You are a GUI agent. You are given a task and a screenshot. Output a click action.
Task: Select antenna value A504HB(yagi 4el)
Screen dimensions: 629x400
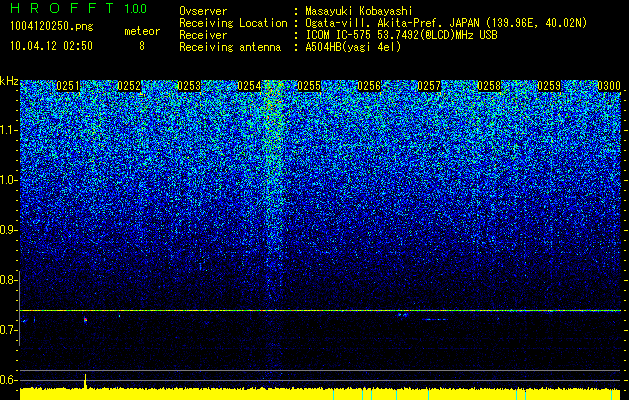[x=353, y=47]
